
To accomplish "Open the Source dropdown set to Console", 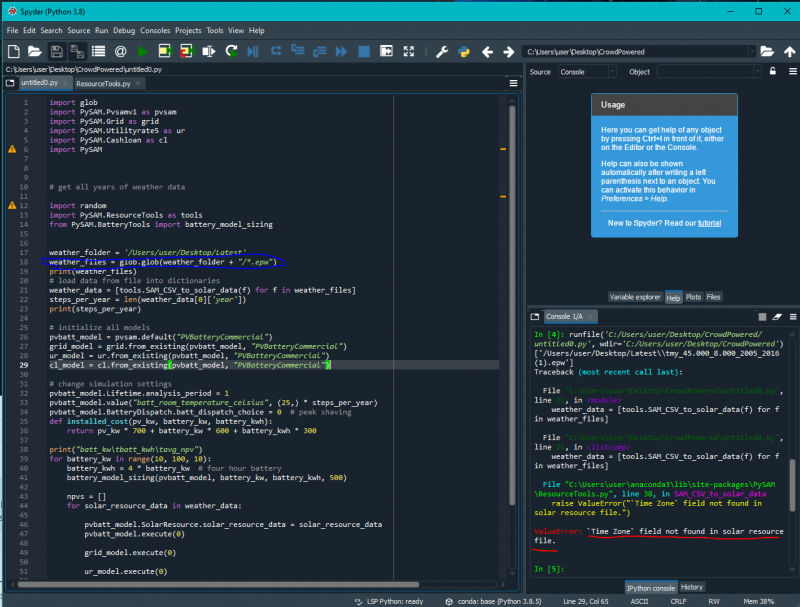I will (588, 72).
